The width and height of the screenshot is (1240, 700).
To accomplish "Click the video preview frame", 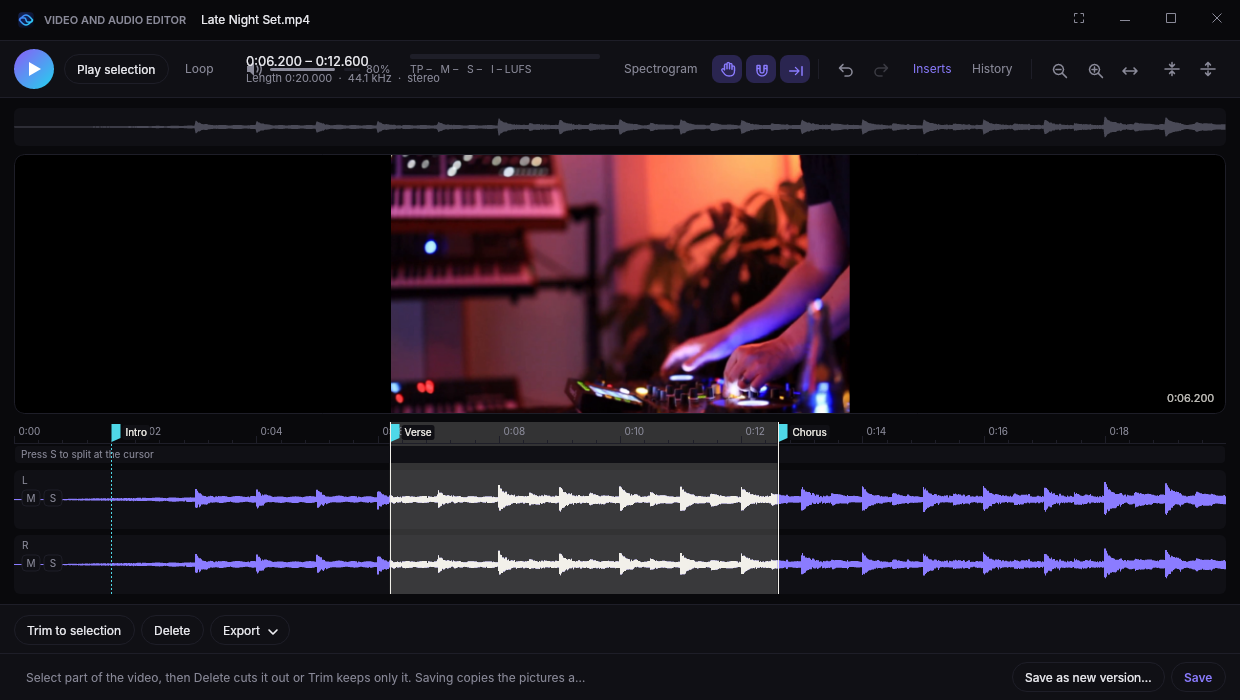I will pyautogui.click(x=620, y=284).
